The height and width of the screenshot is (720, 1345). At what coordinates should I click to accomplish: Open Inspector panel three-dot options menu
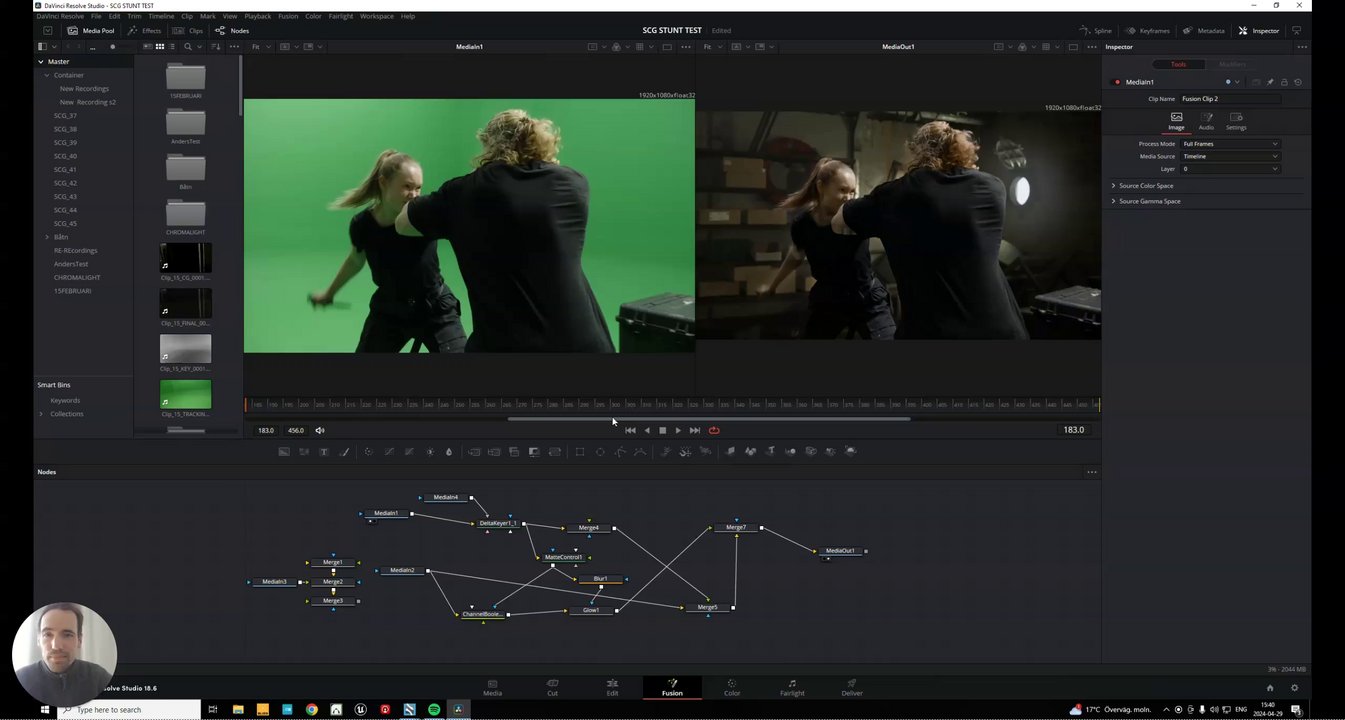click(1301, 47)
